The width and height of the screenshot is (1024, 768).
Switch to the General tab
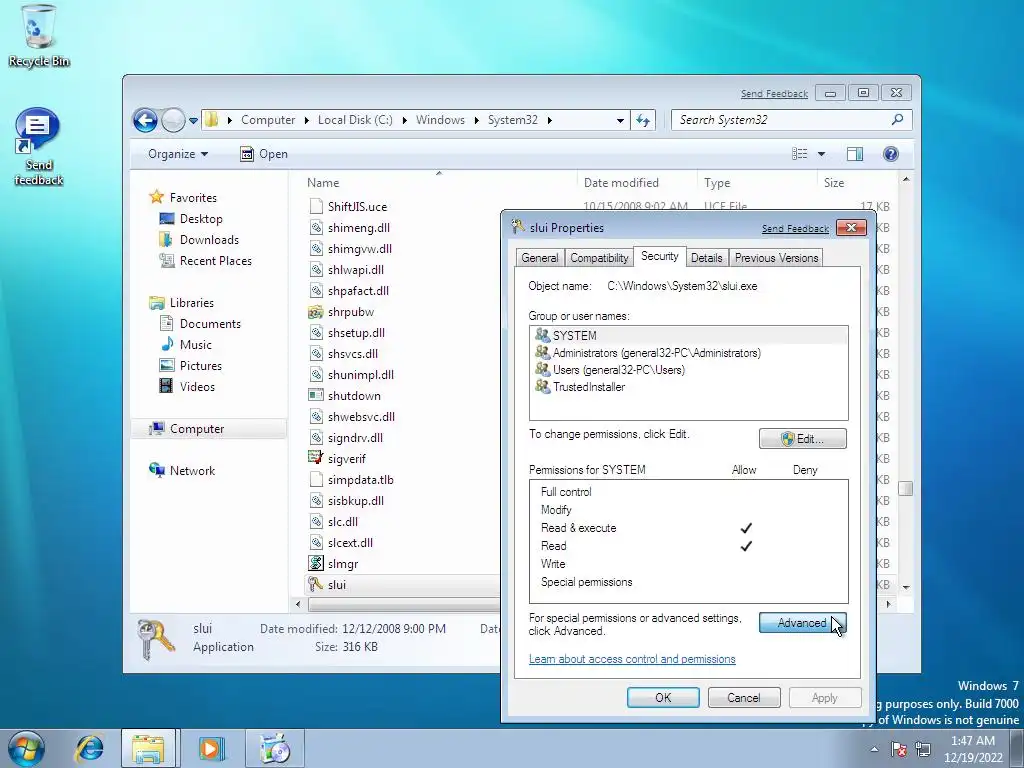(x=539, y=258)
